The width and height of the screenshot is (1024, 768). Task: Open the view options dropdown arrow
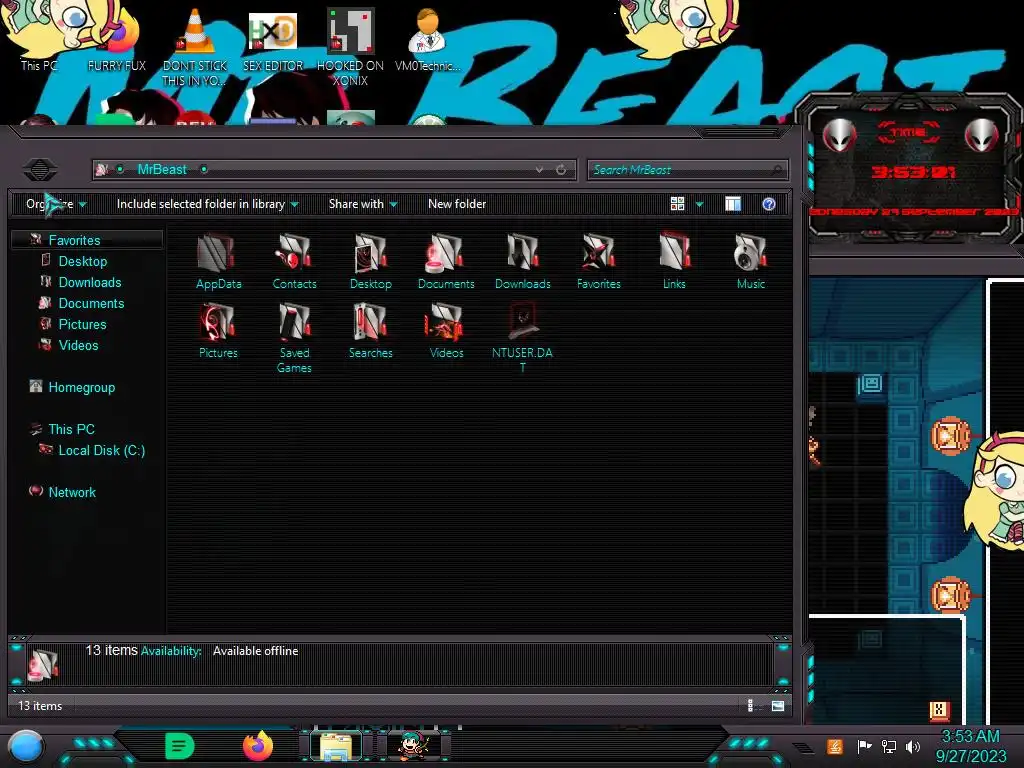click(x=699, y=204)
